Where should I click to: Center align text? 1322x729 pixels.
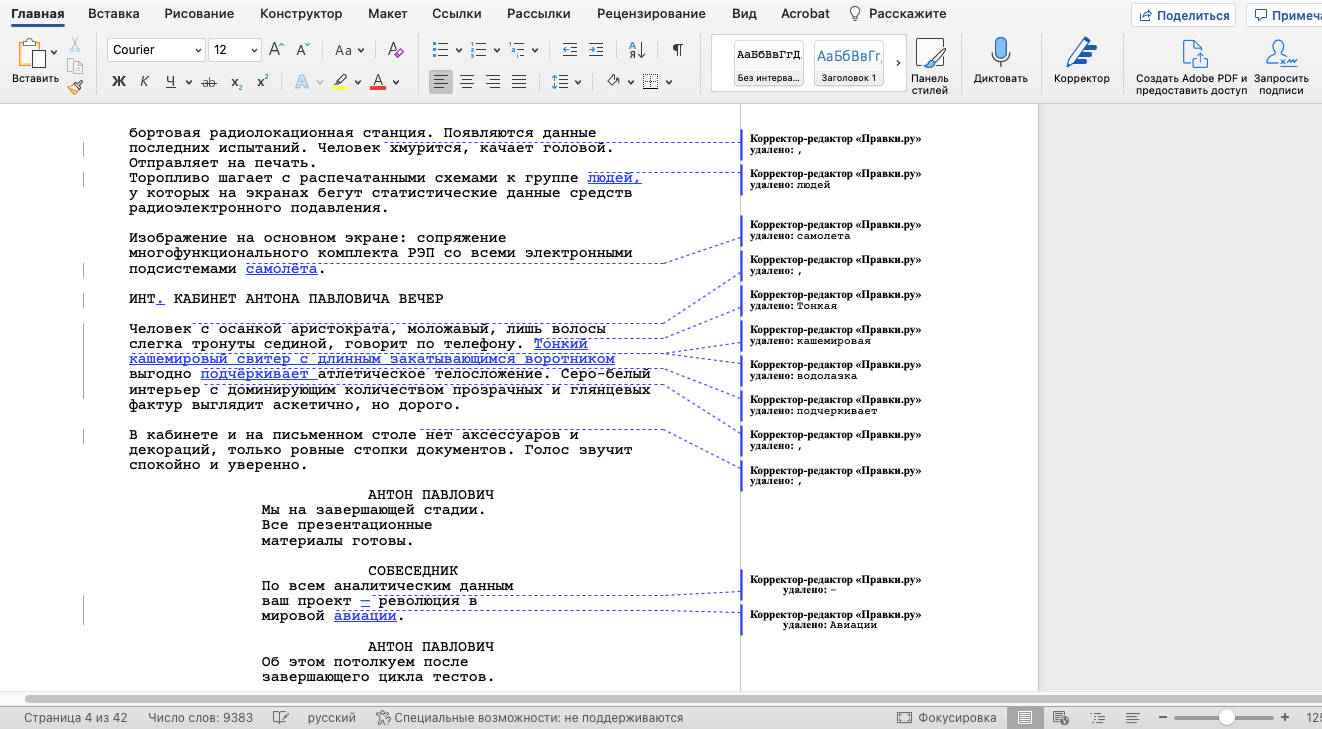click(x=467, y=82)
